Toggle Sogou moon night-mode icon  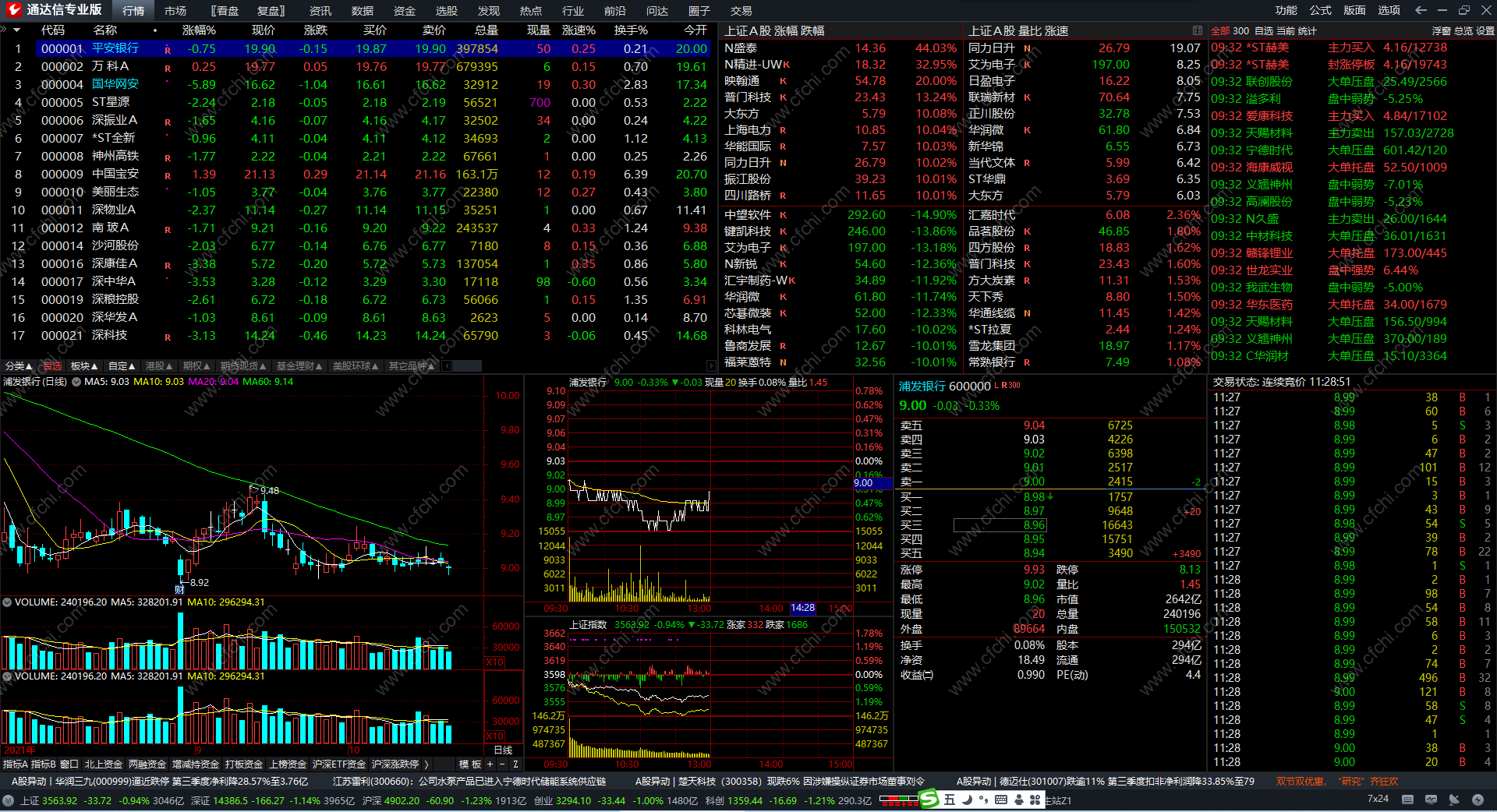[x=967, y=800]
